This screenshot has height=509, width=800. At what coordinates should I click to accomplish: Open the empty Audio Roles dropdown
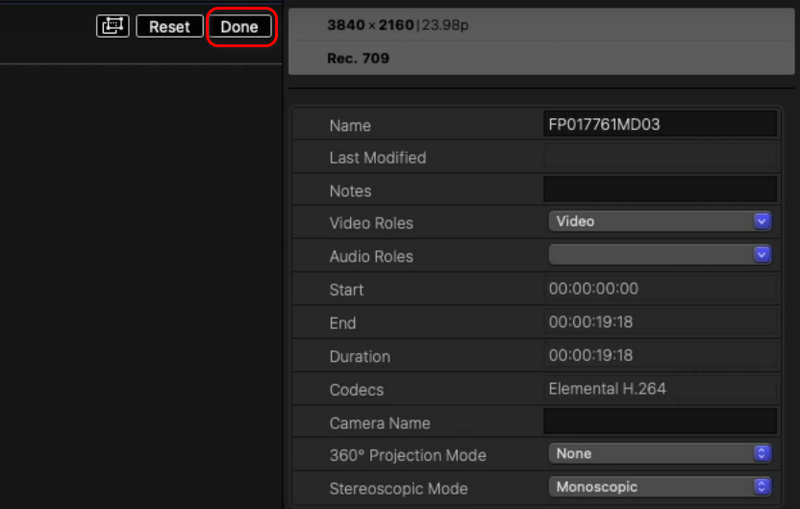(660, 255)
